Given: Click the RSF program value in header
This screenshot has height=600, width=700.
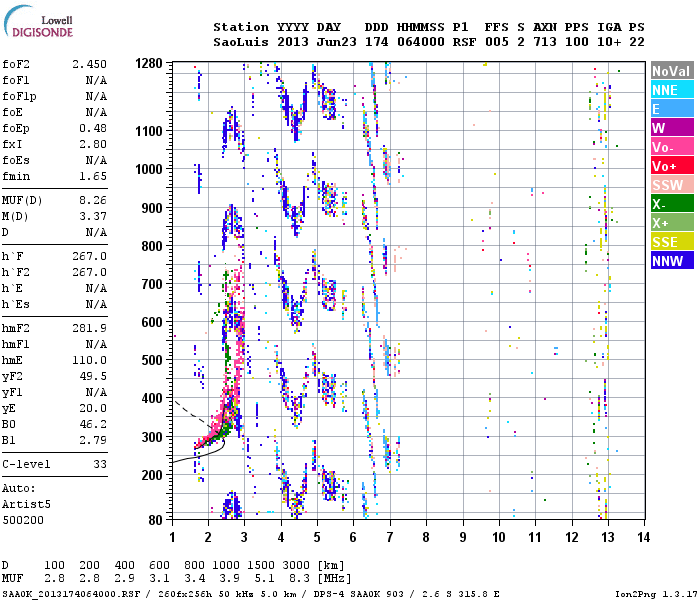Looking at the screenshot, I should (x=464, y=42).
